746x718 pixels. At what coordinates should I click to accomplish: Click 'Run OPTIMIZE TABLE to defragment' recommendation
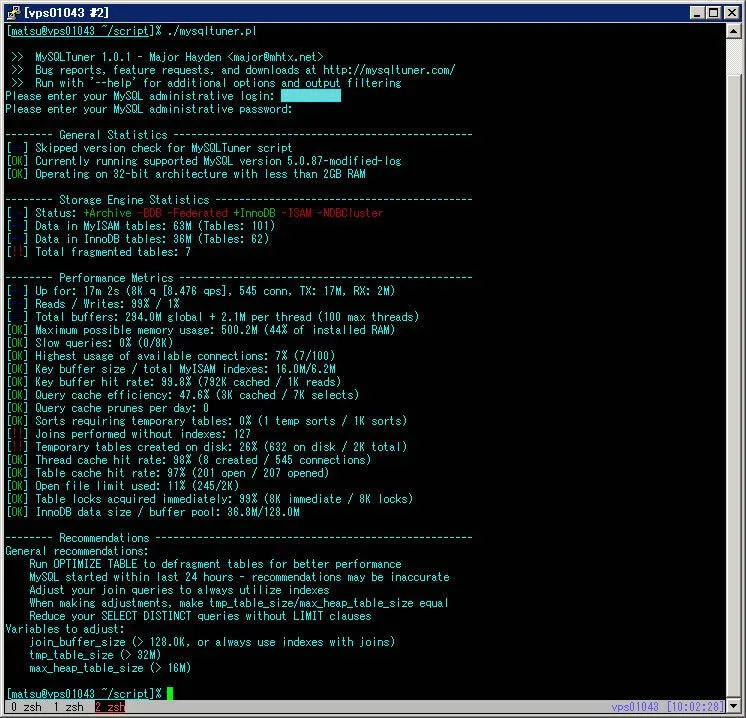[215, 564]
